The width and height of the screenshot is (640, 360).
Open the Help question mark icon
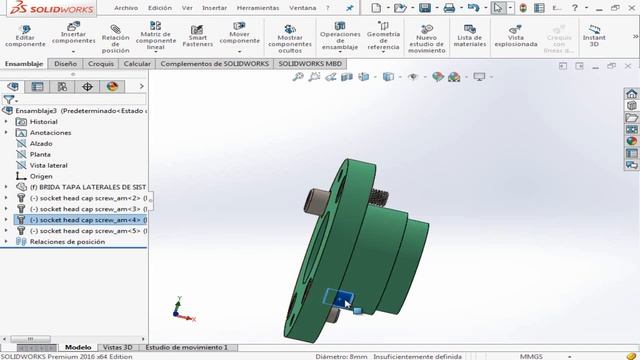click(x=575, y=8)
